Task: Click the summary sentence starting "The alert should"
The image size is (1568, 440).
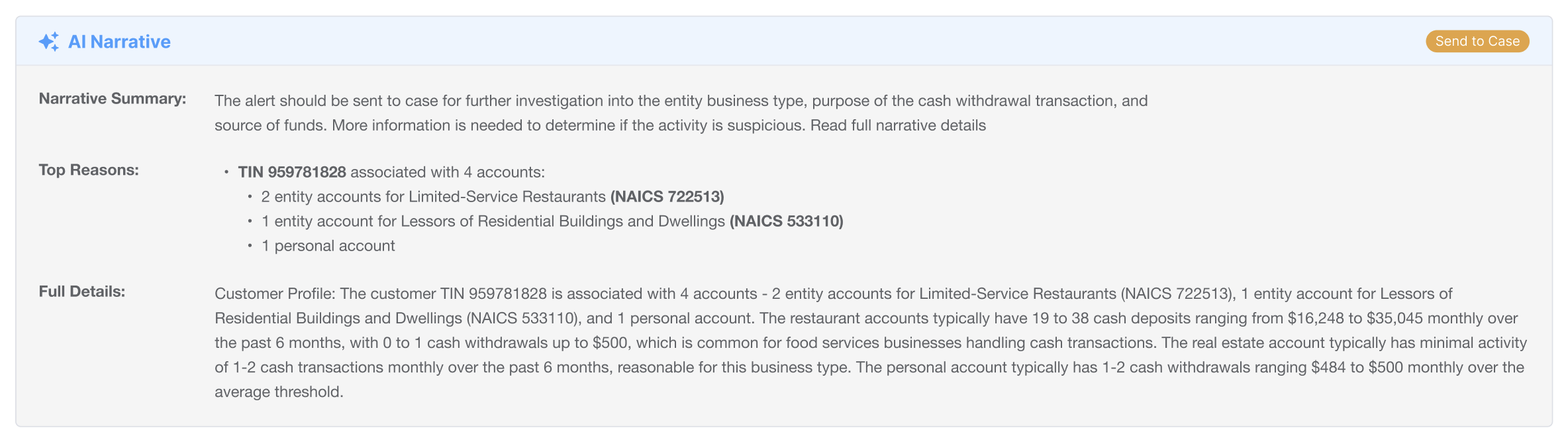Action: [x=681, y=101]
